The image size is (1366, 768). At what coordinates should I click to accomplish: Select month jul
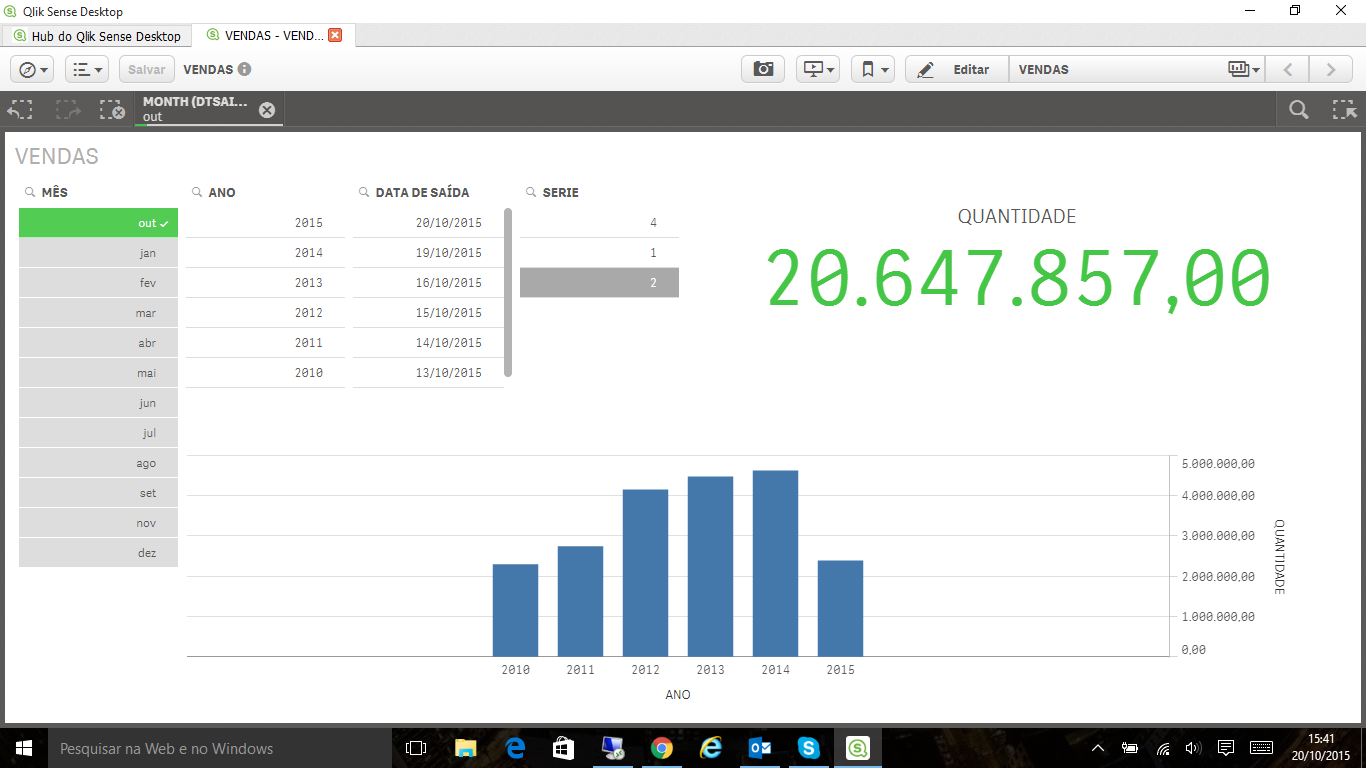98,433
